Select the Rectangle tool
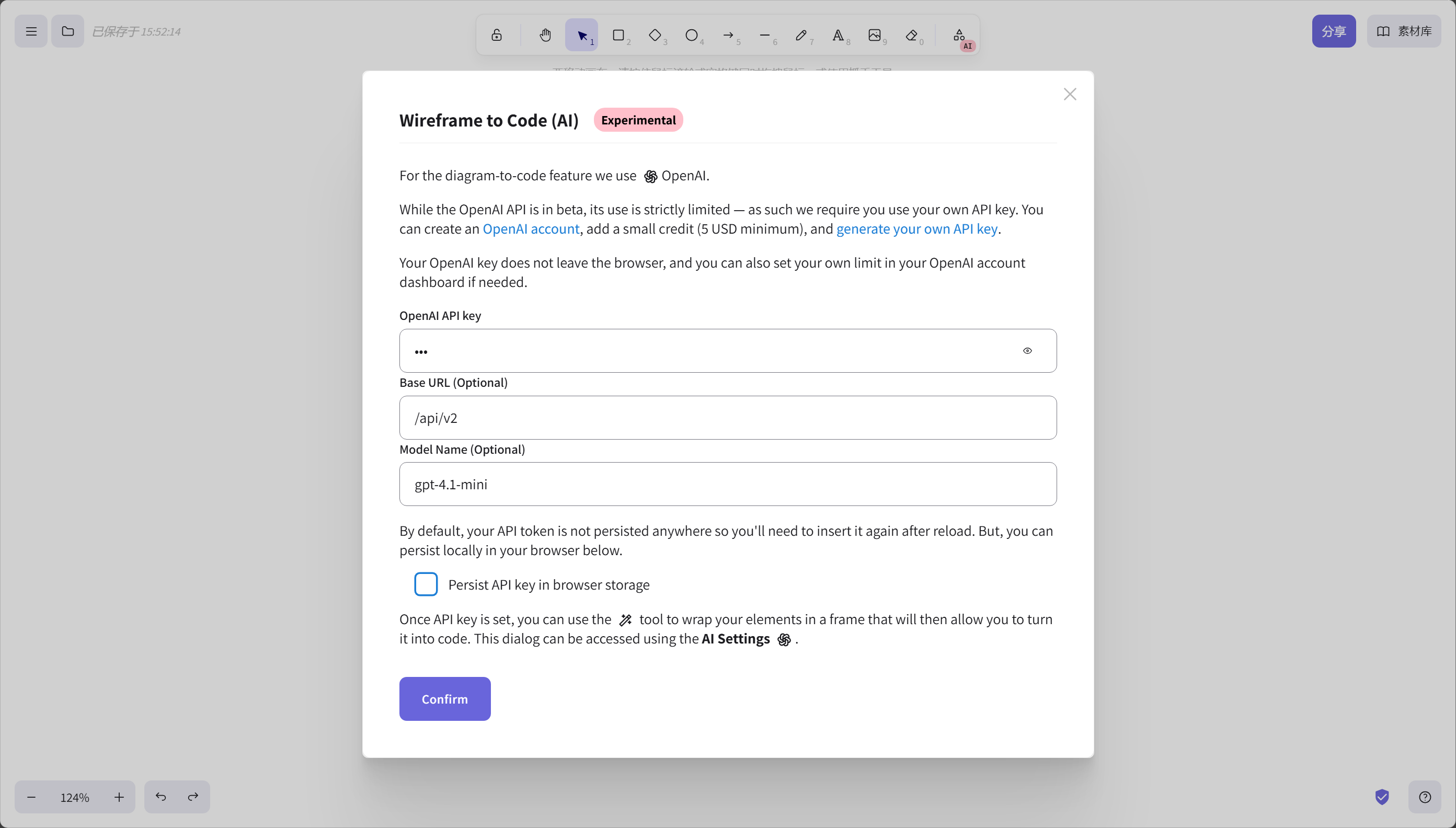 (x=618, y=35)
